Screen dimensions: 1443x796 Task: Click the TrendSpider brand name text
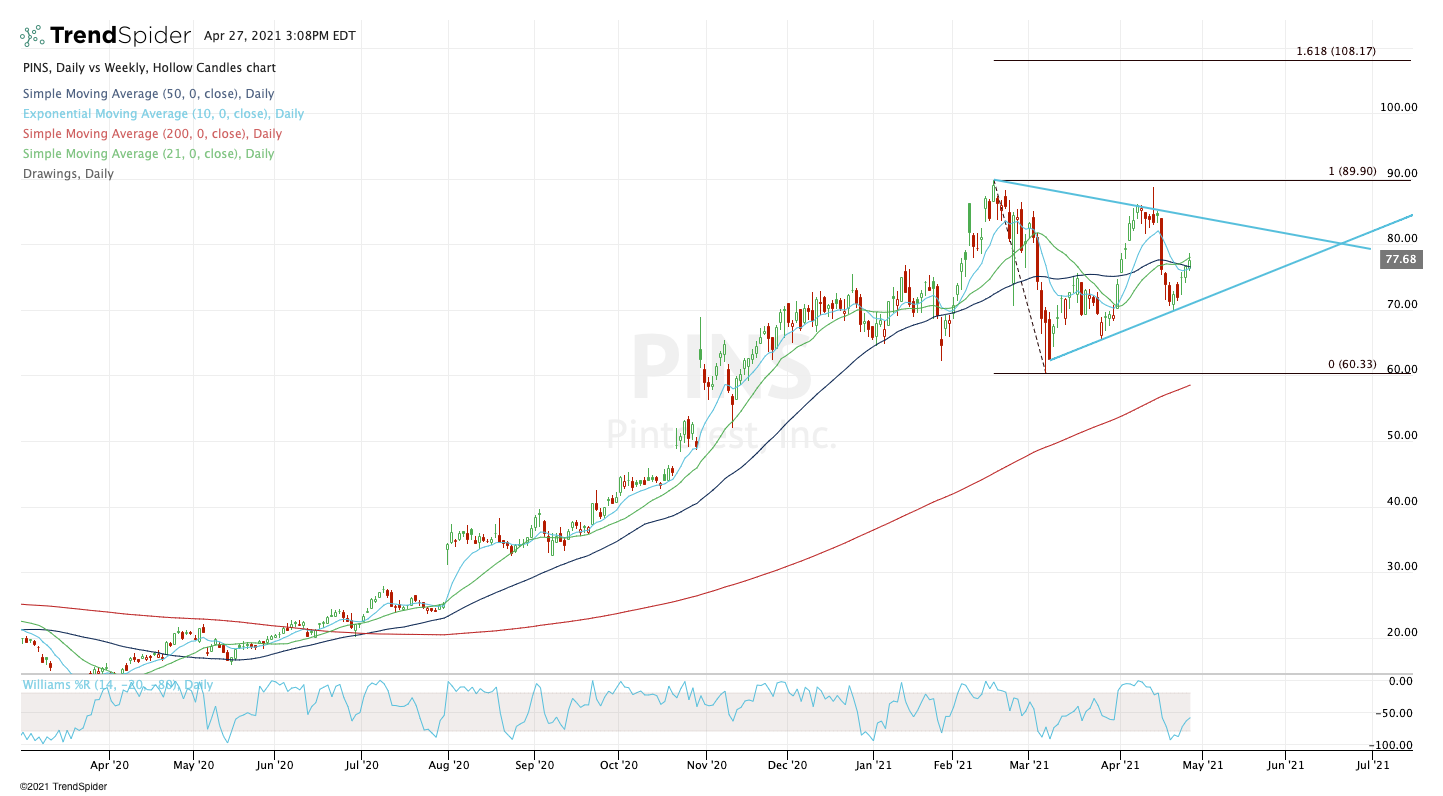[x=120, y=36]
